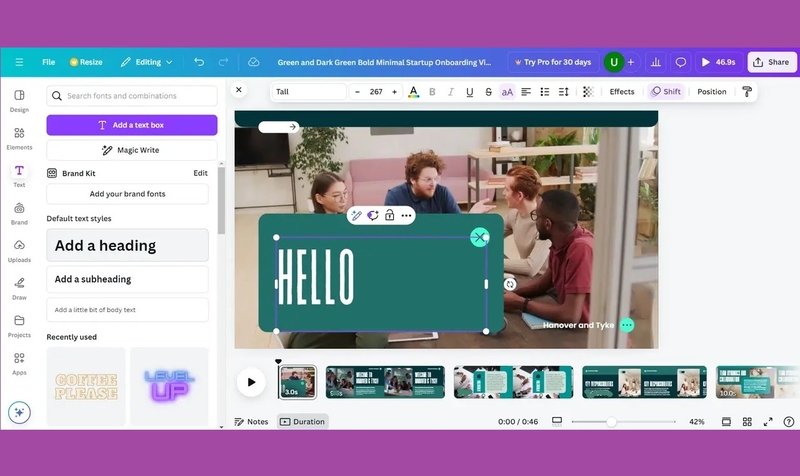Click Magic Write wand on floating toolbar
800x476 pixels.
(x=356, y=215)
